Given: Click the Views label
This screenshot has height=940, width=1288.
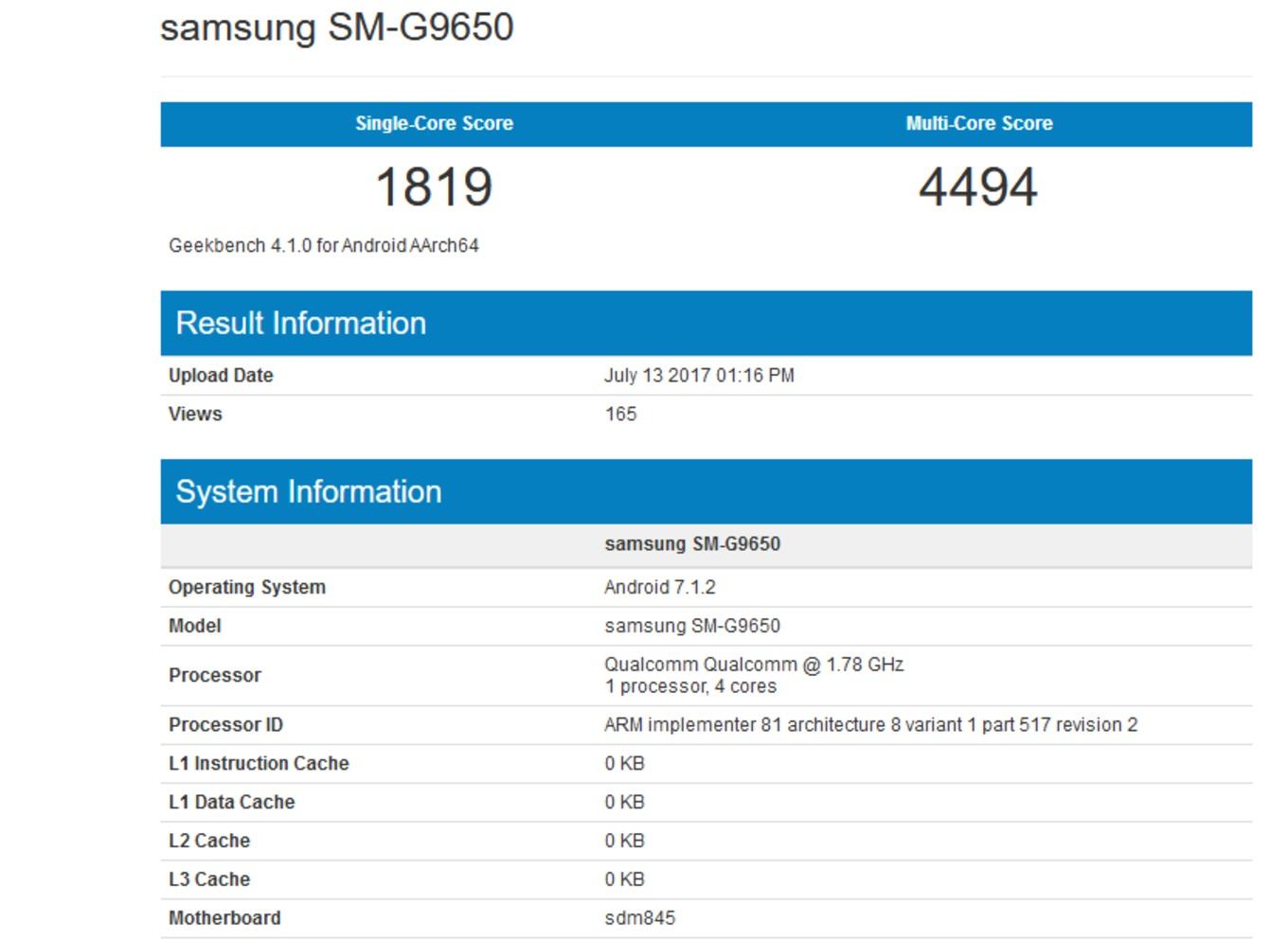Looking at the screenshot, I should point(195,414).
